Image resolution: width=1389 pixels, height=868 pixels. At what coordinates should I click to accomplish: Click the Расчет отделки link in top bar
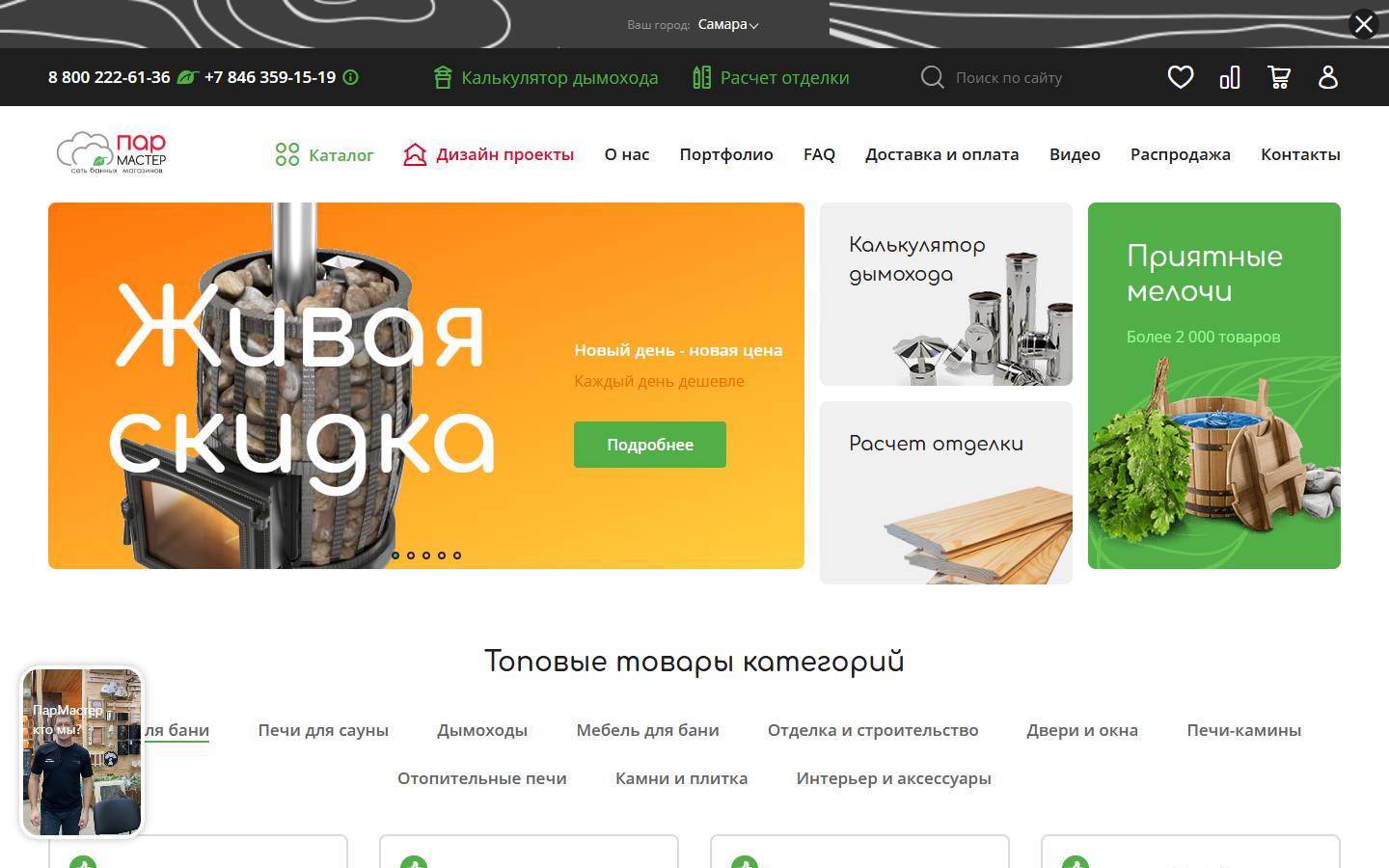[x=785, y=77]
